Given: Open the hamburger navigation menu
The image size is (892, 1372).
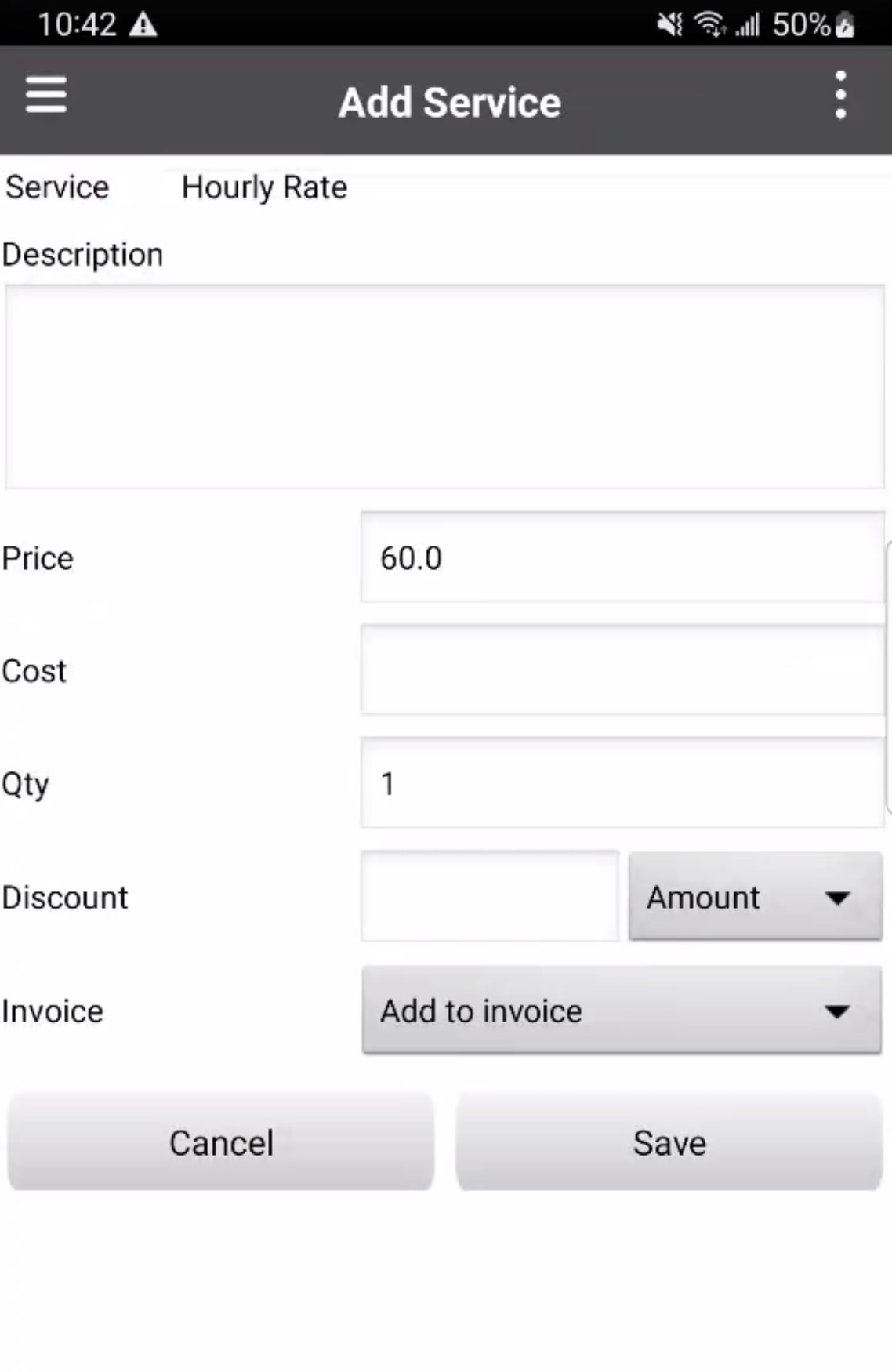Looking at the screenshot, I should (46, 96).
